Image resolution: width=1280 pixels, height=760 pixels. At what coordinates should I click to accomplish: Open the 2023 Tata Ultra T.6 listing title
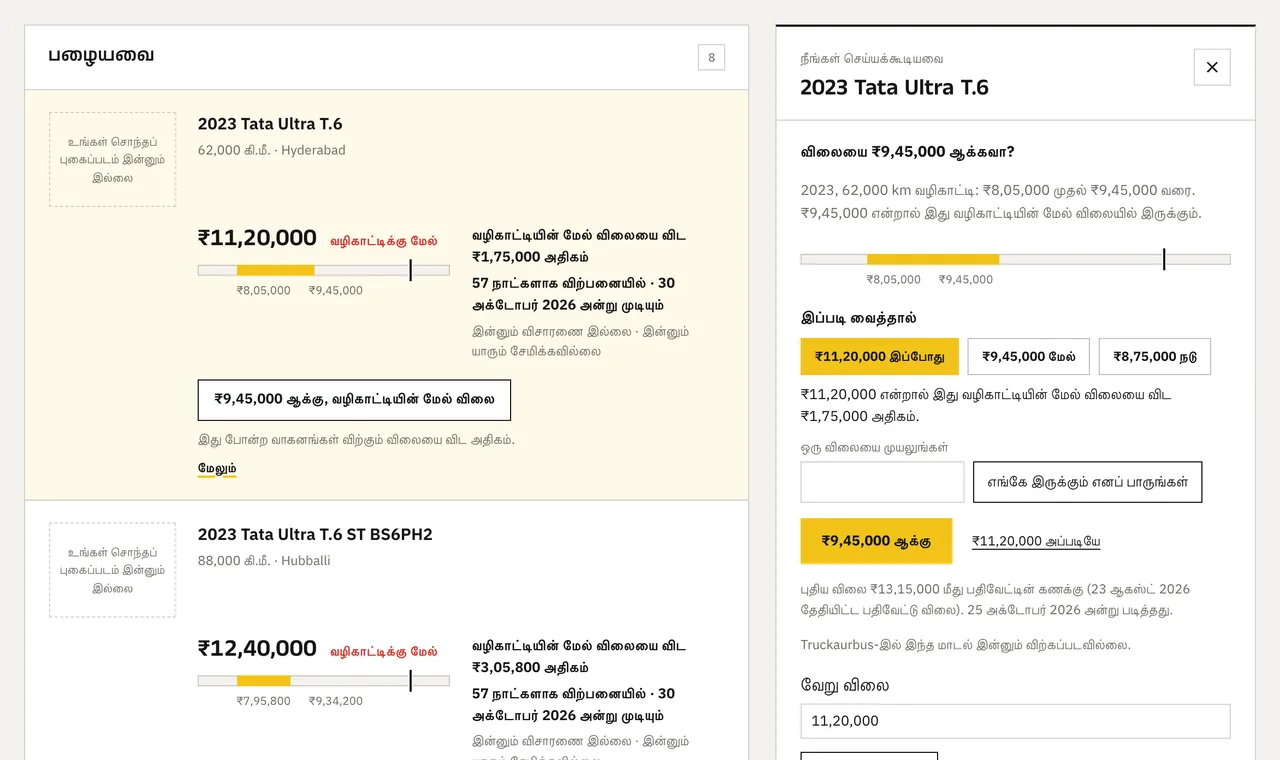coord(270,124)
